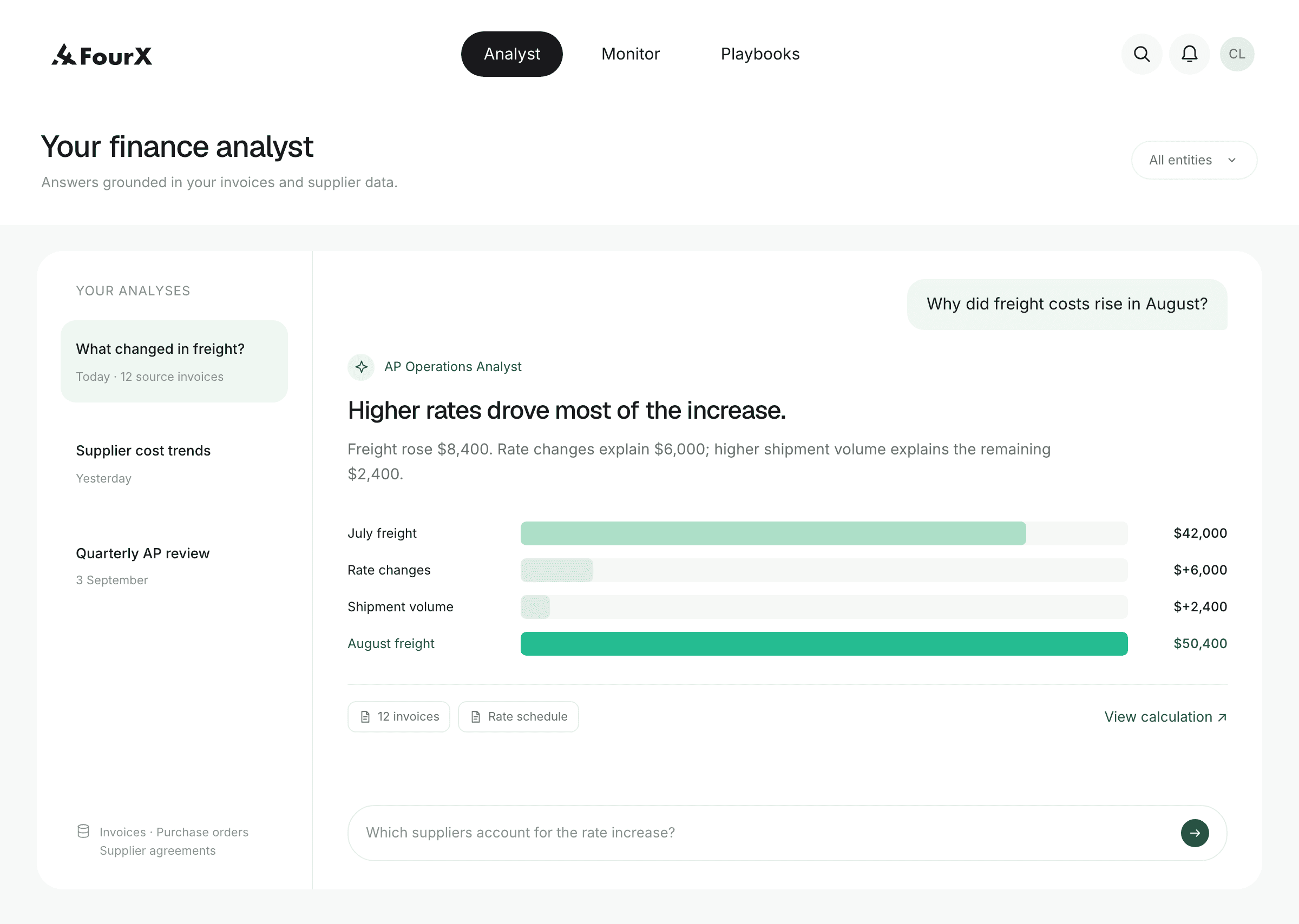Open notifications bell
Image resolution: width=1299 pixels, height=924 pixels.
coord(1189,54)
